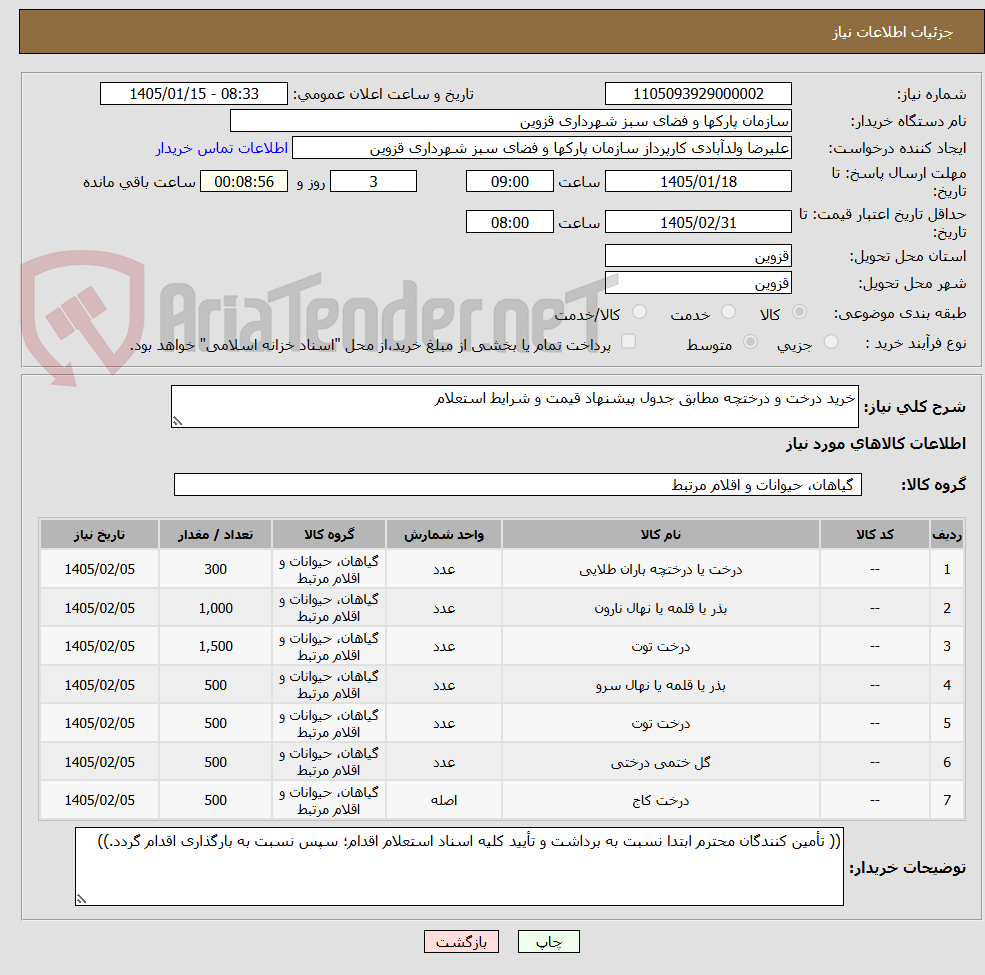Click item name درخت توت in row 3
This screenshot has width=985, height=975.
(x=660, y=646)
